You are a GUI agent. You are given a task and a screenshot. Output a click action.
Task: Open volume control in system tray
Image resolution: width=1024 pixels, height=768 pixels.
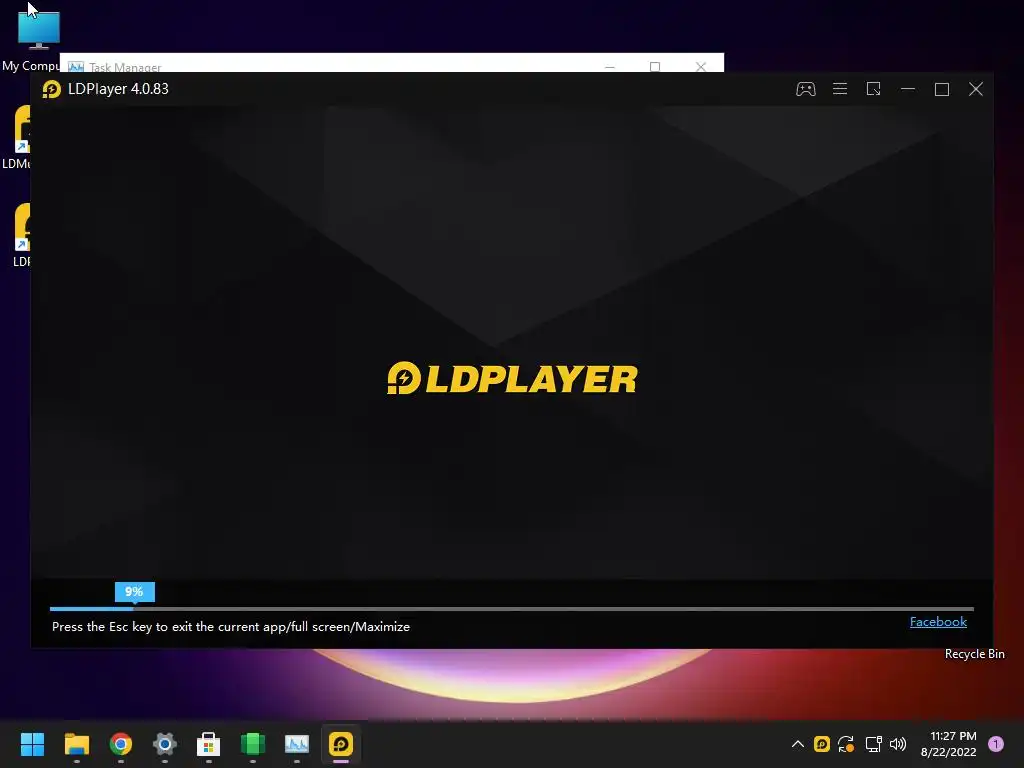point(898,744)
